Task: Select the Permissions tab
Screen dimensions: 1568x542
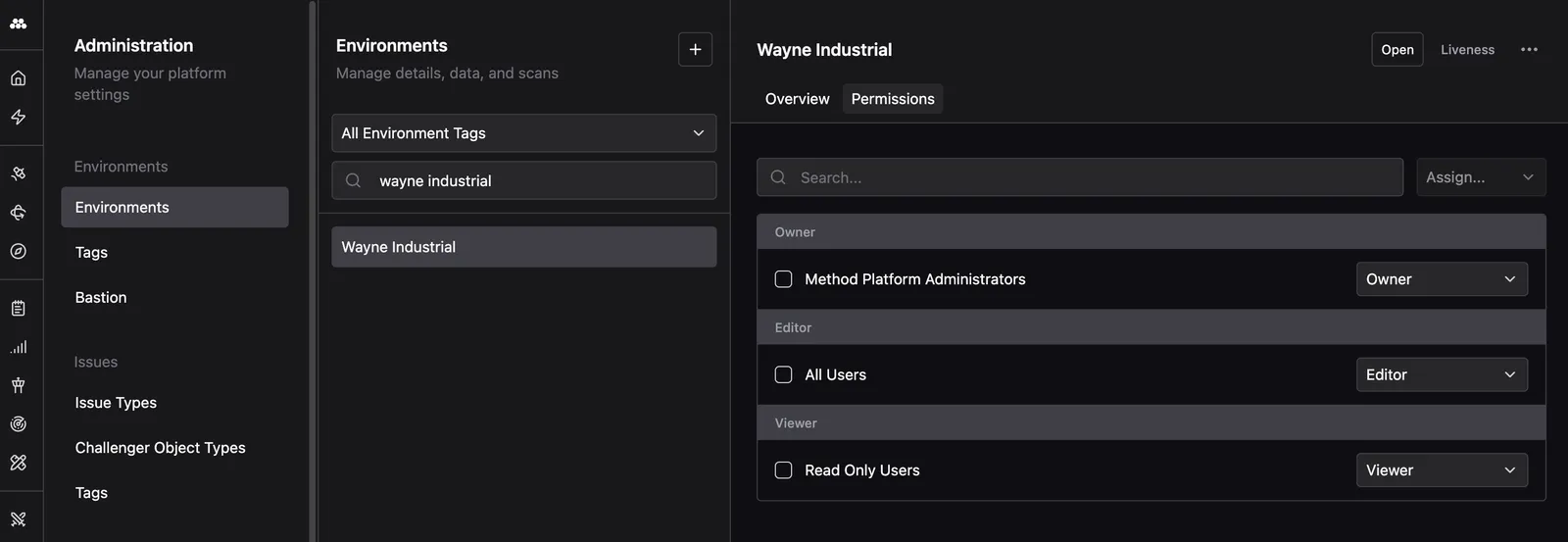Action: [893, 99]
